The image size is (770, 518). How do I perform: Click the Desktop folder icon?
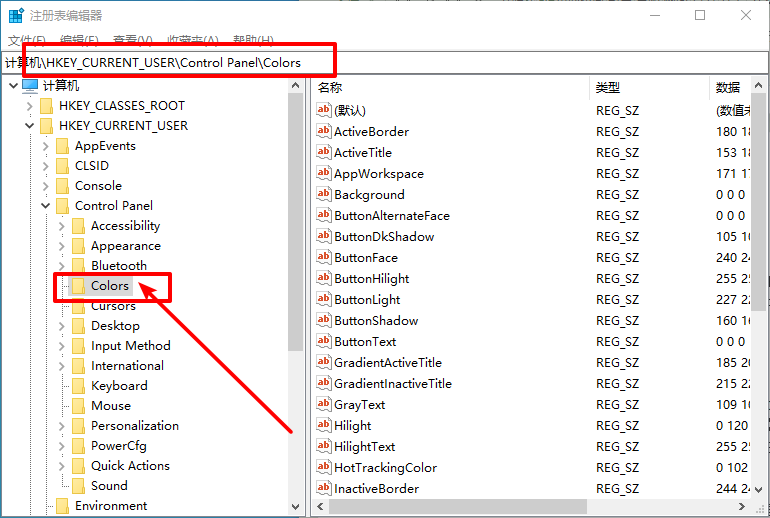coord(79,326)
